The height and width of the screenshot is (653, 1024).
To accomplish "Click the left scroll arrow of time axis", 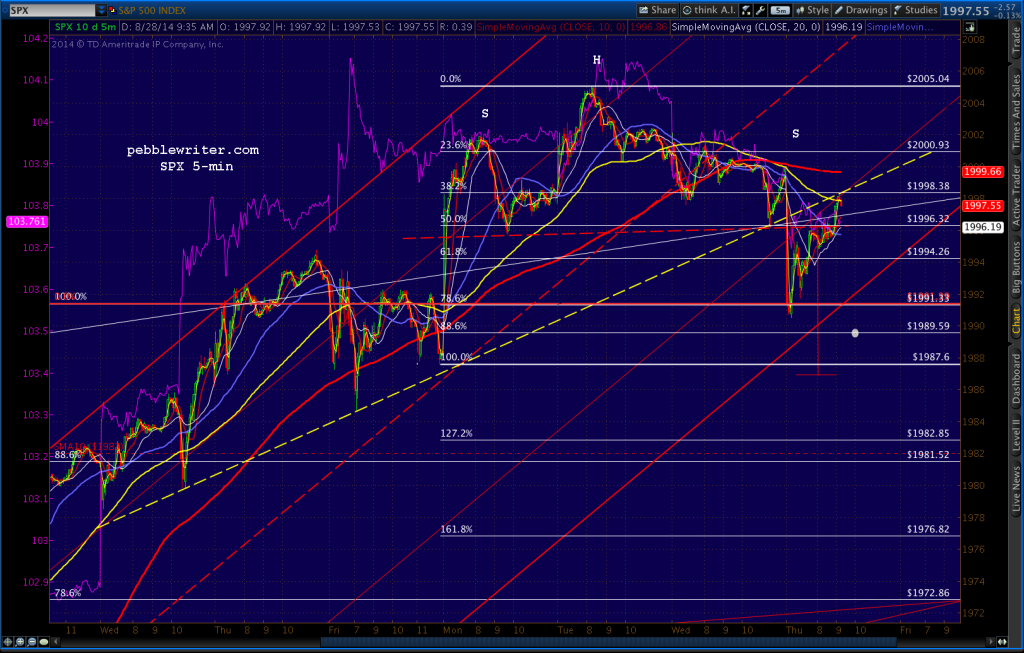I will 56,642.
